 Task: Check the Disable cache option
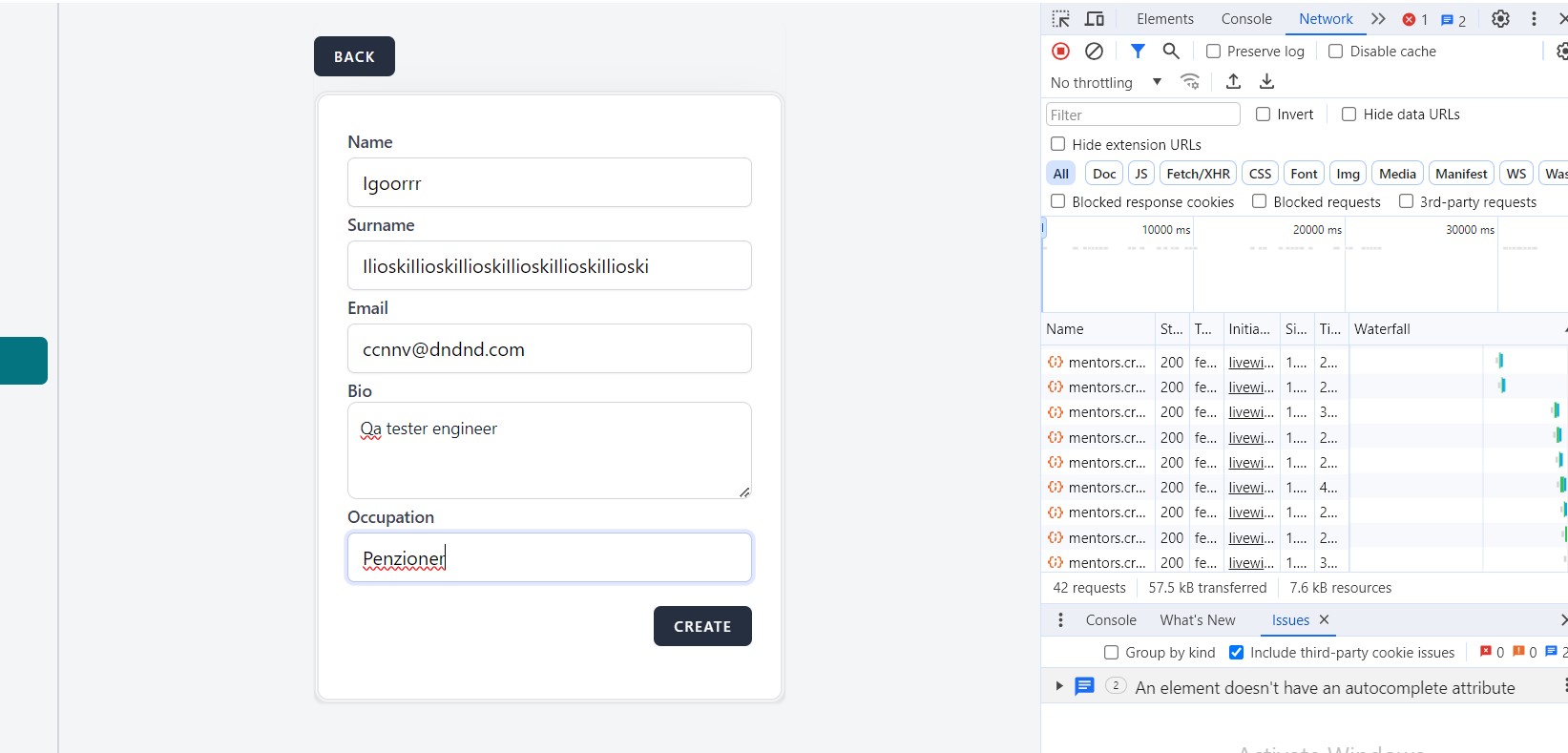1336,52
